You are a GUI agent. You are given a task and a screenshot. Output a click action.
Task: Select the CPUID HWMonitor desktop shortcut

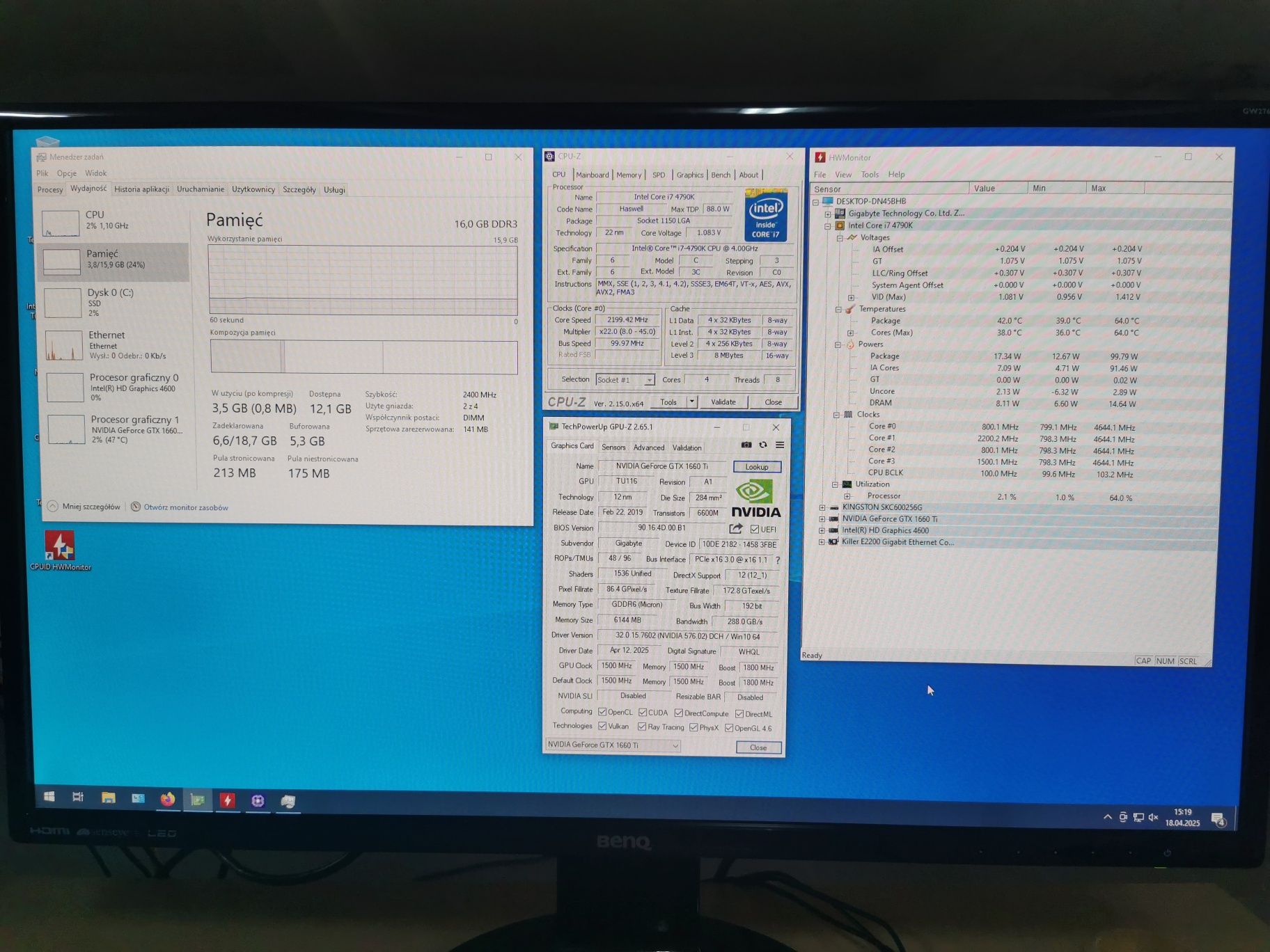click(60, 550)
